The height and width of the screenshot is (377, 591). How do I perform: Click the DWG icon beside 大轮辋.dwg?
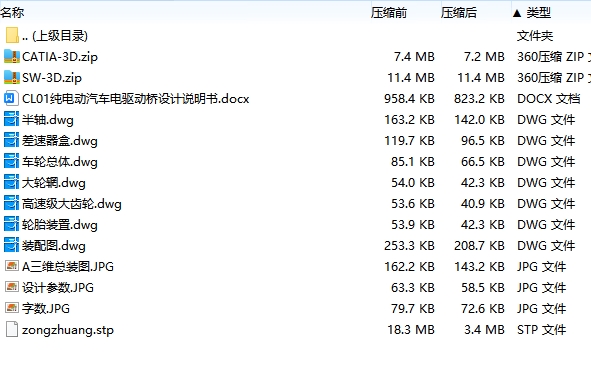pos(11,182)
